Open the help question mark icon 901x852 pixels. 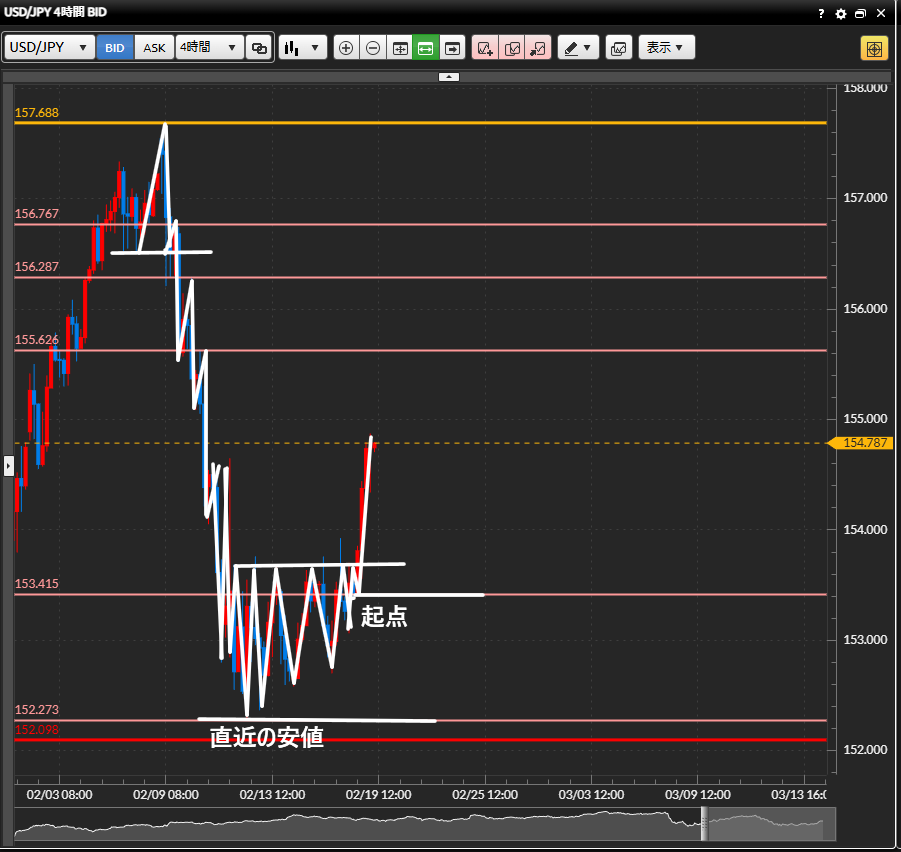(821, 13)
